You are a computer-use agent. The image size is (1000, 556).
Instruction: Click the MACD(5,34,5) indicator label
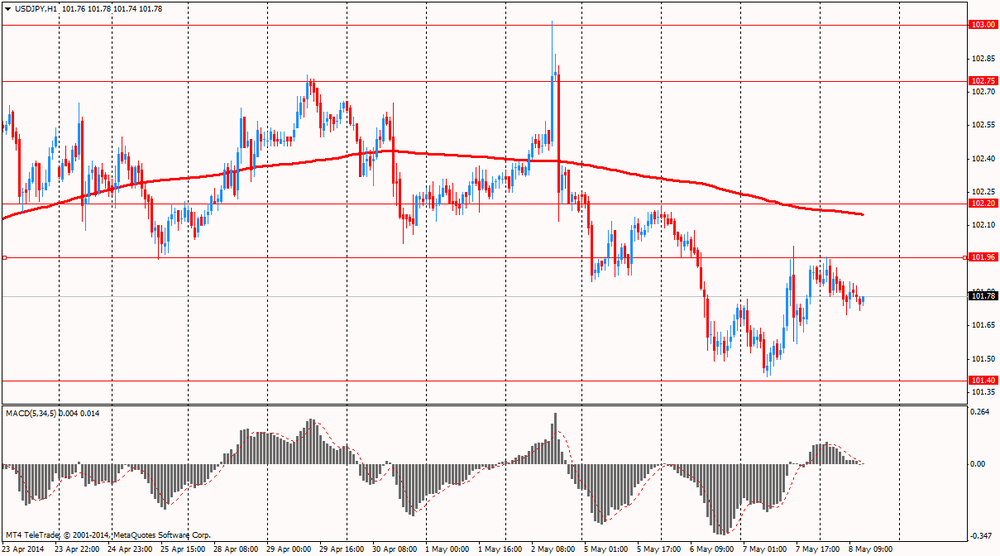tap(31, 414)
